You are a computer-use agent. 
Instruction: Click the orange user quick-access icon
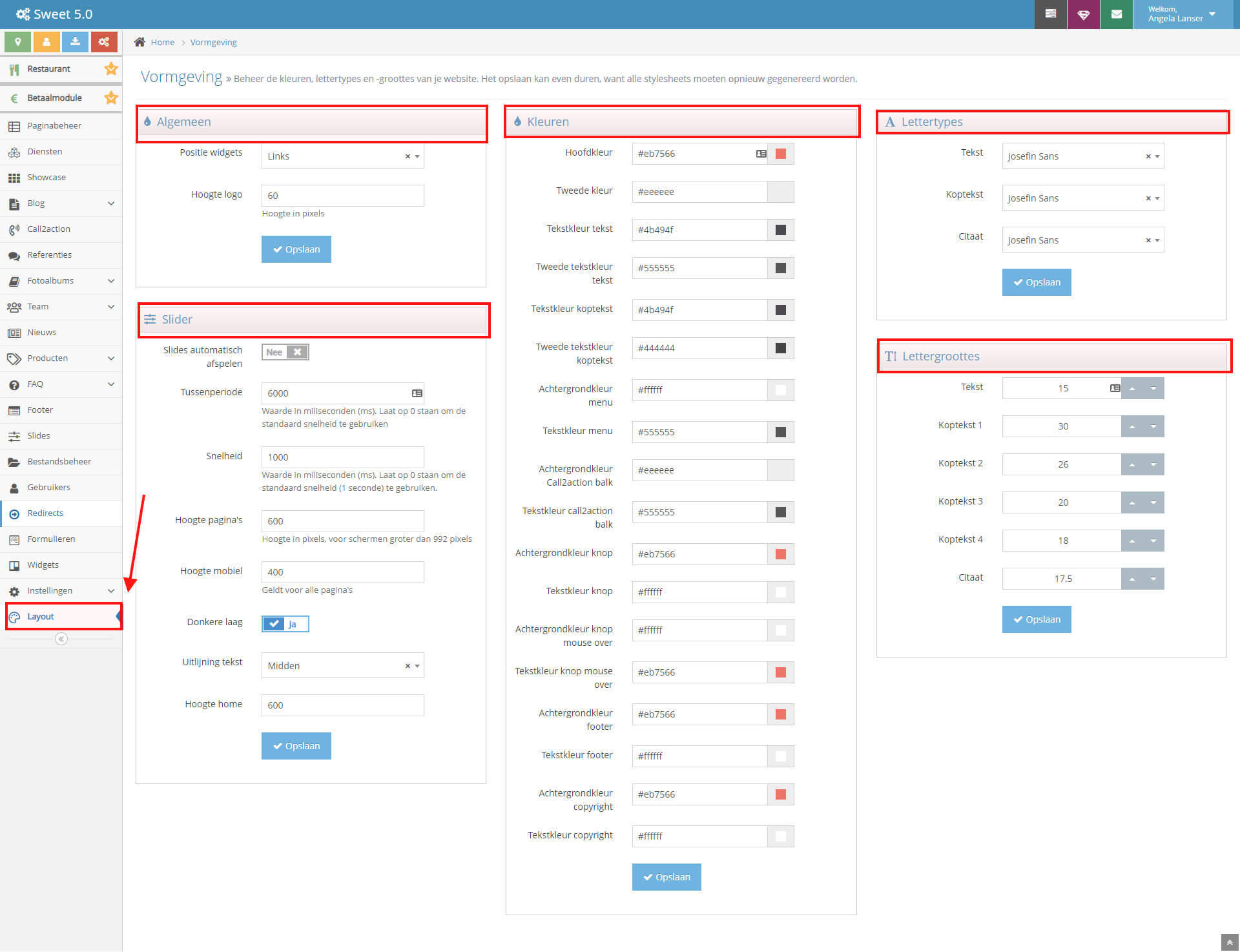[46, 41]
